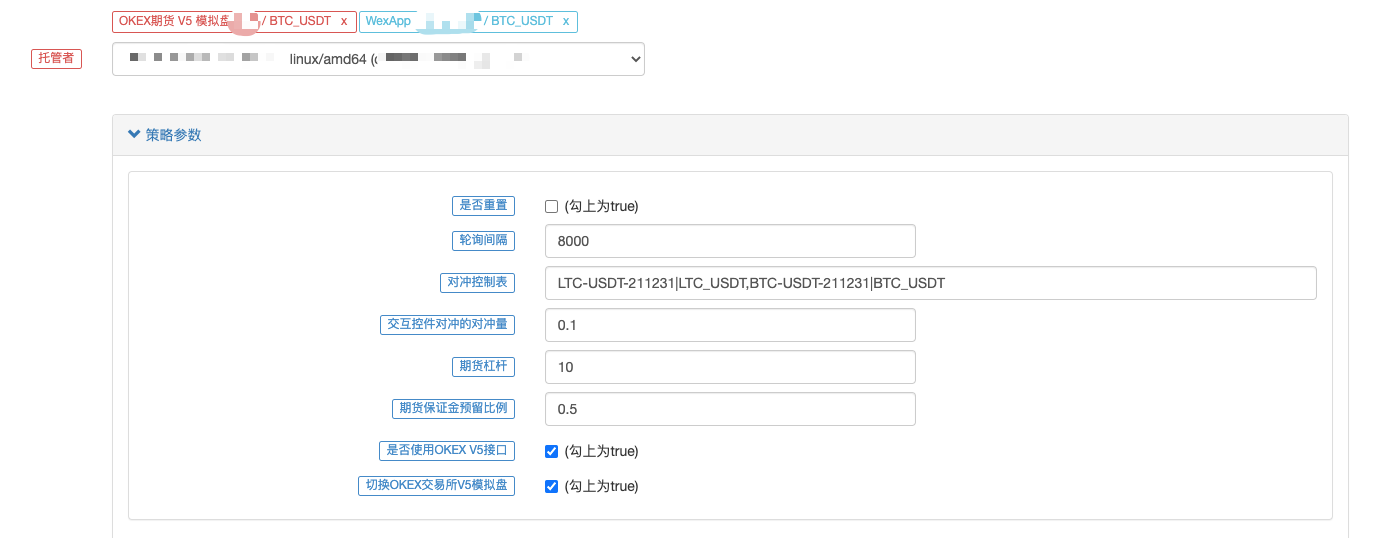Select the 期货杠杆 input field
This screenshot has width=1381, height=538.
click(x=730, y=367)
